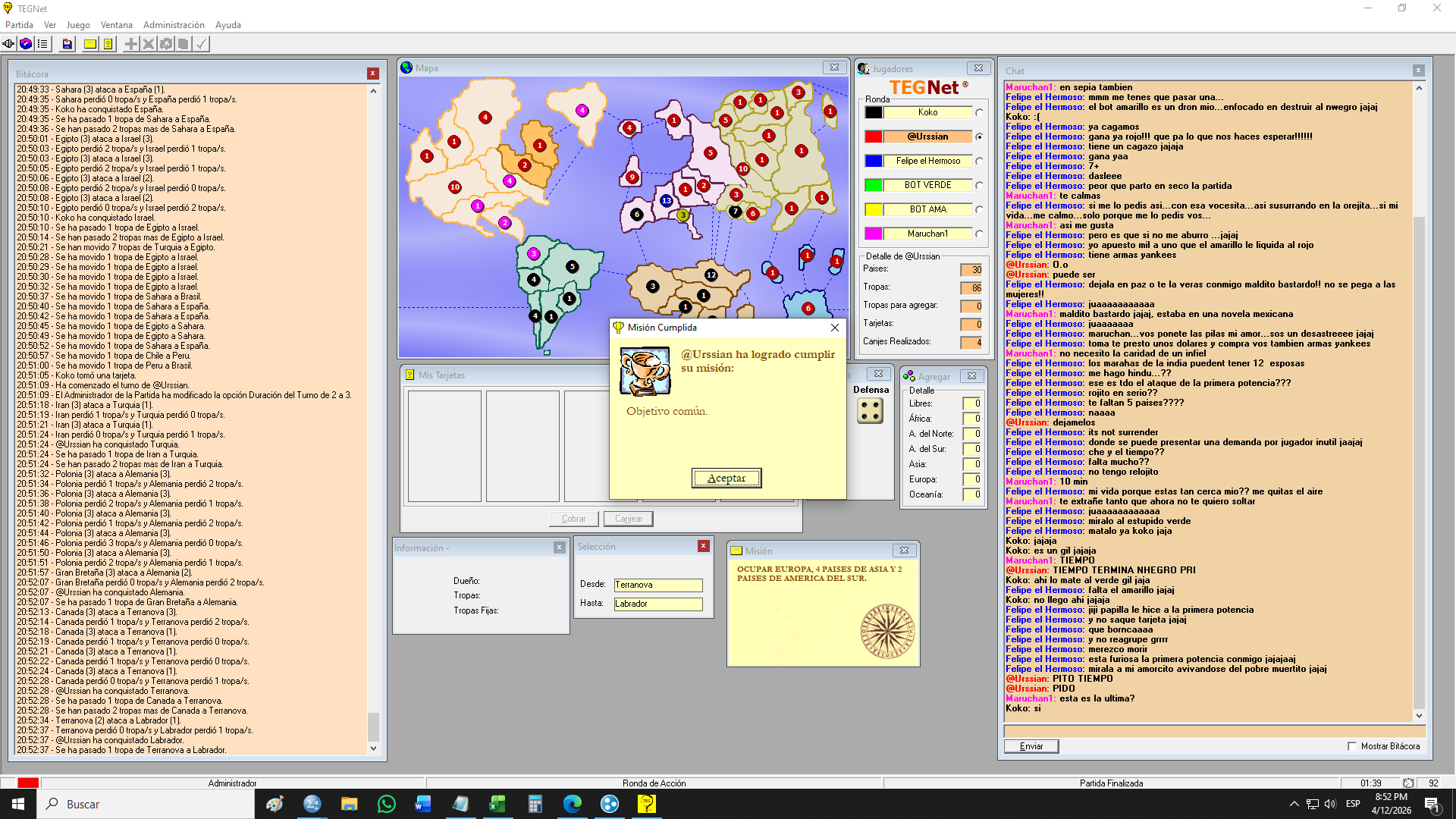Select the Felipe el Hermoso radio button
This screenshot has height=819, width=1456.
tap(979, 161)
